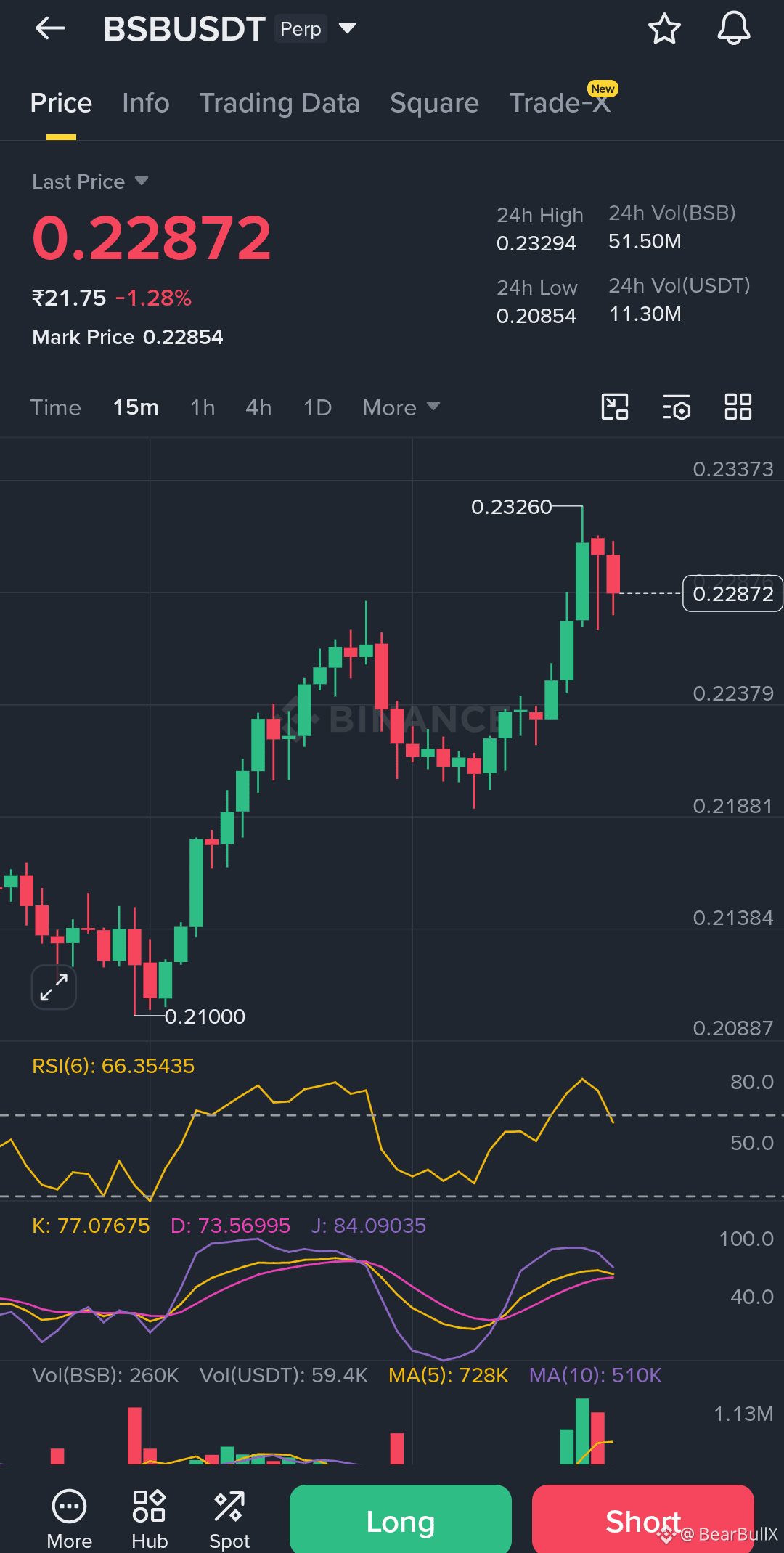The width and height of the screenshot is (784, 1553).
Task: Tap the D: 73.56995 value
Action: pos(230,1226)
